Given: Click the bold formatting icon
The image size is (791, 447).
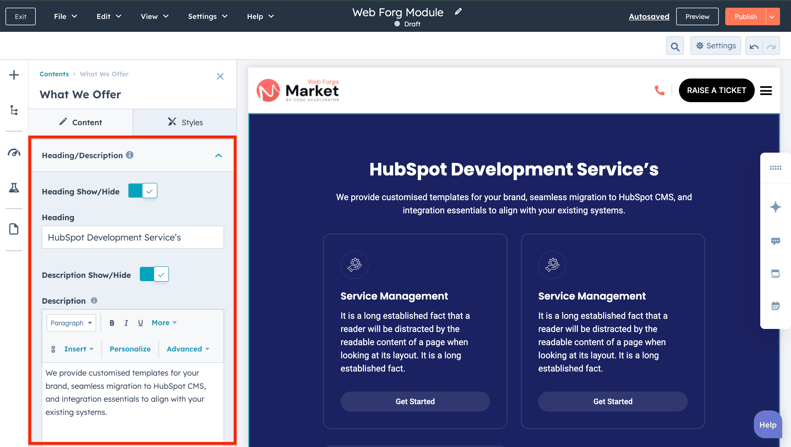Looking at the screenshot, I should 112,323.
